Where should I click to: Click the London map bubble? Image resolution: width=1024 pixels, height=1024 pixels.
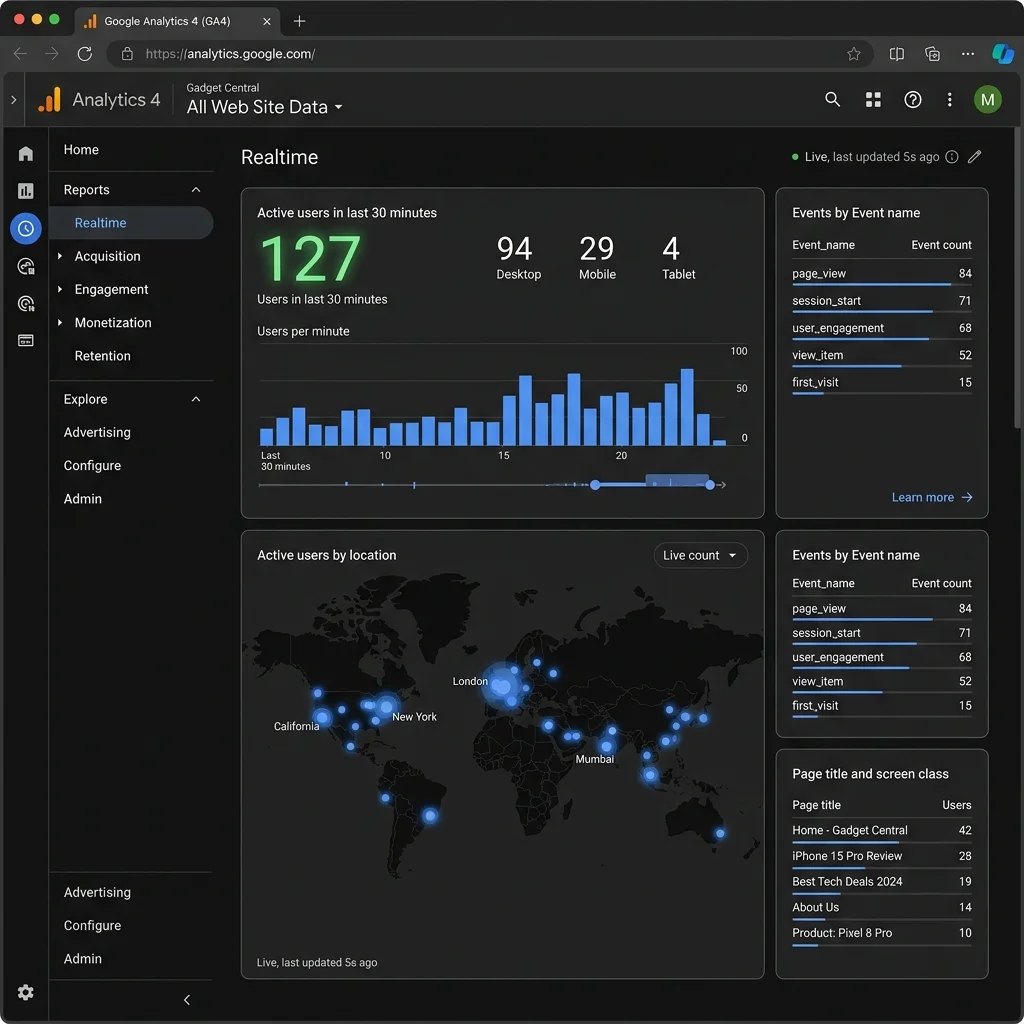click(x=502, y=686)
